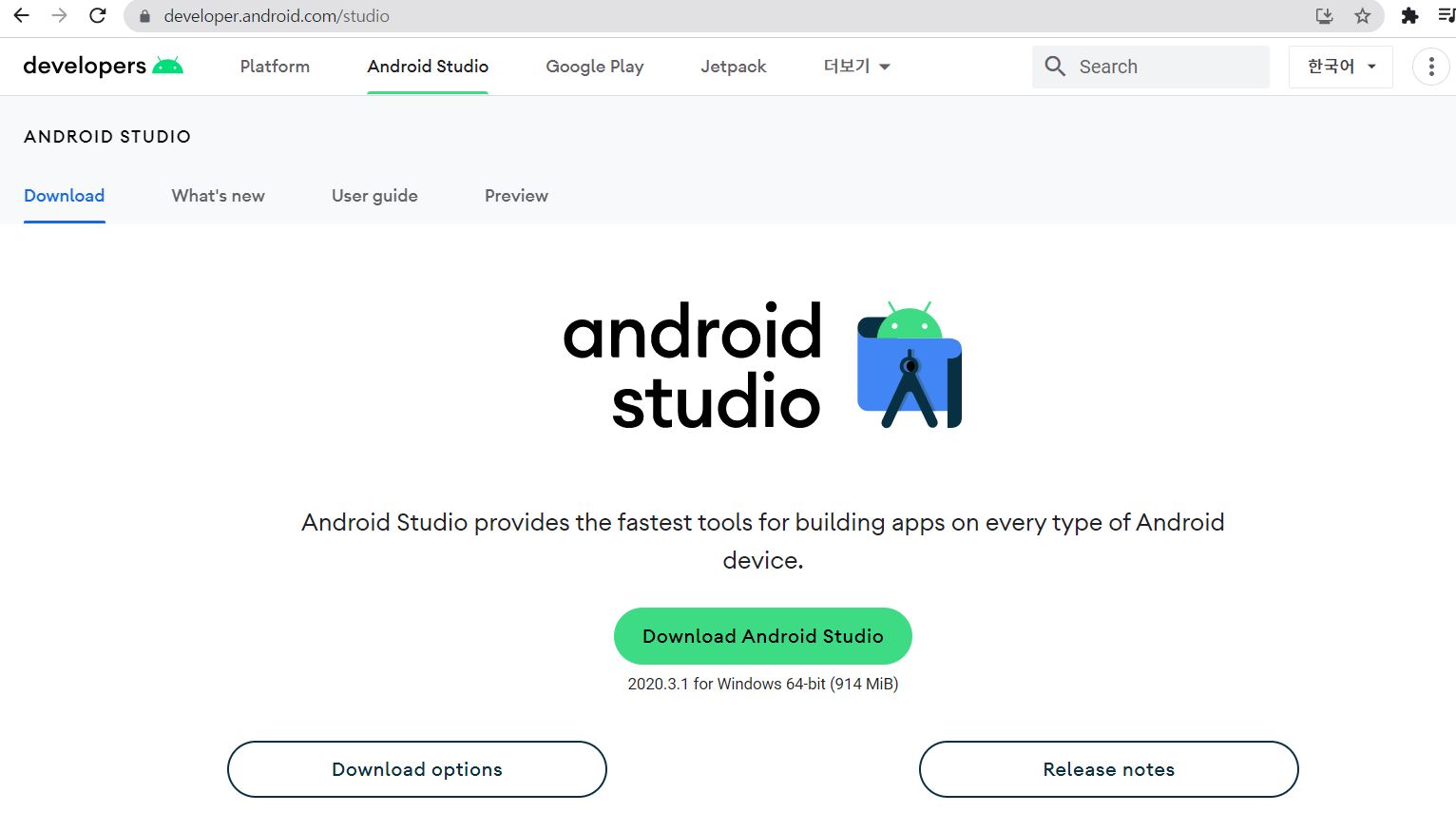The height and width of the screenshot is (832, 1456).
Task: Open the 한국어 language selector
Action: [1340, 67]
